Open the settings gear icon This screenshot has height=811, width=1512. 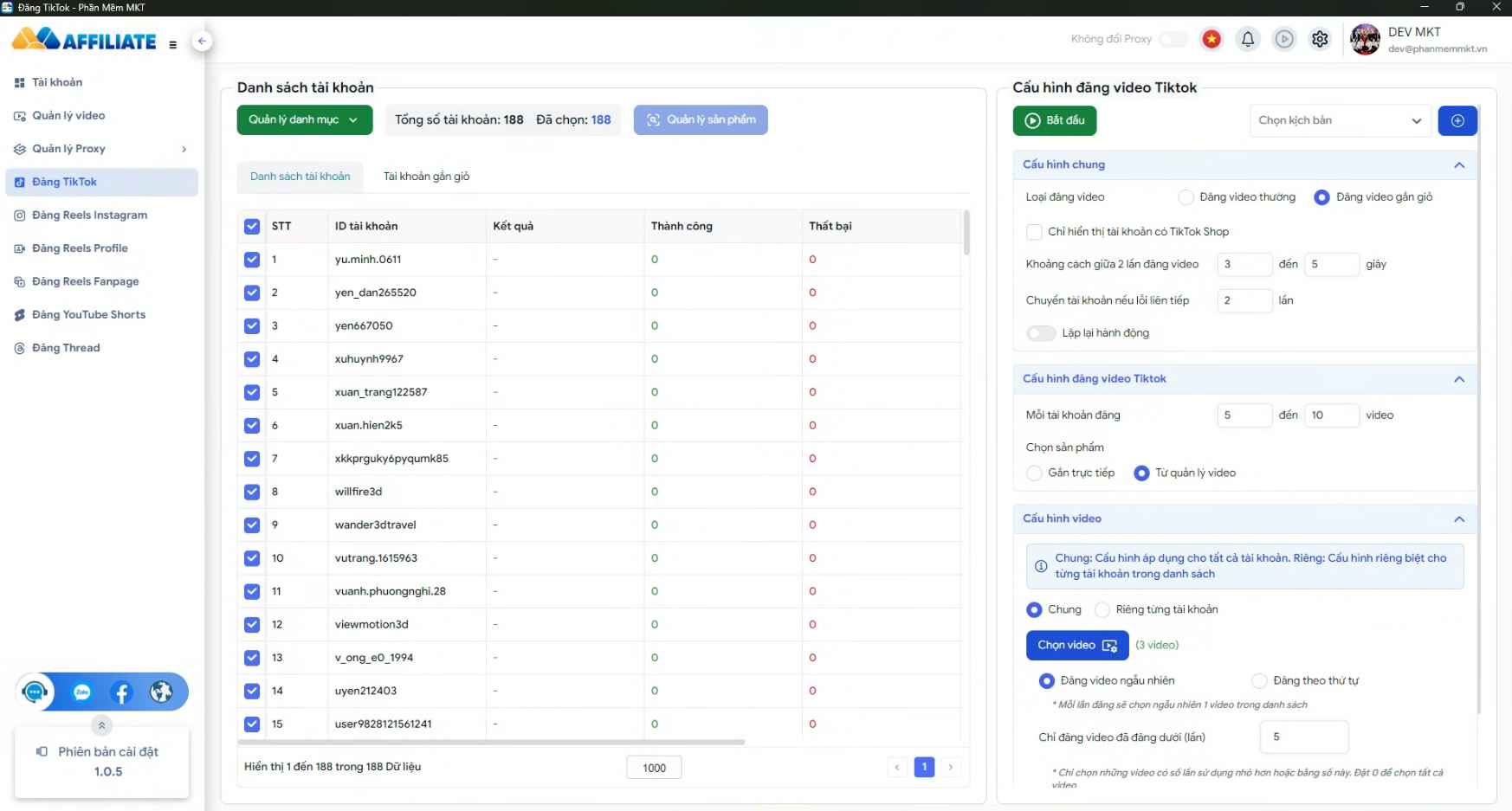coord(1319,39)
